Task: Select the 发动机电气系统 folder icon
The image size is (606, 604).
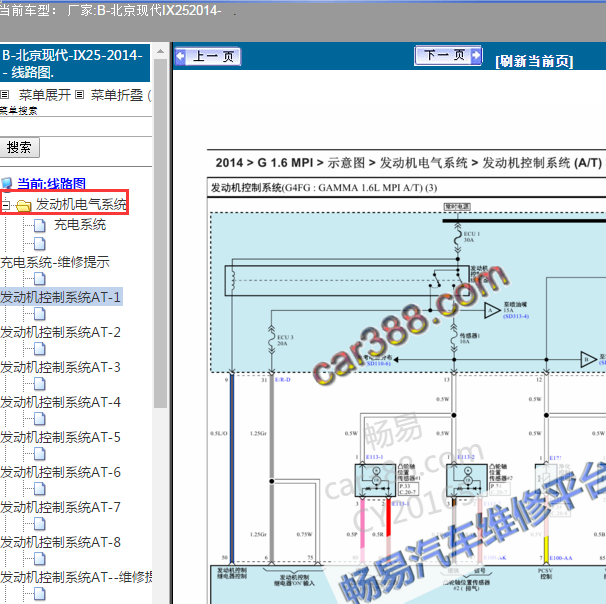Action: point(24,206)
